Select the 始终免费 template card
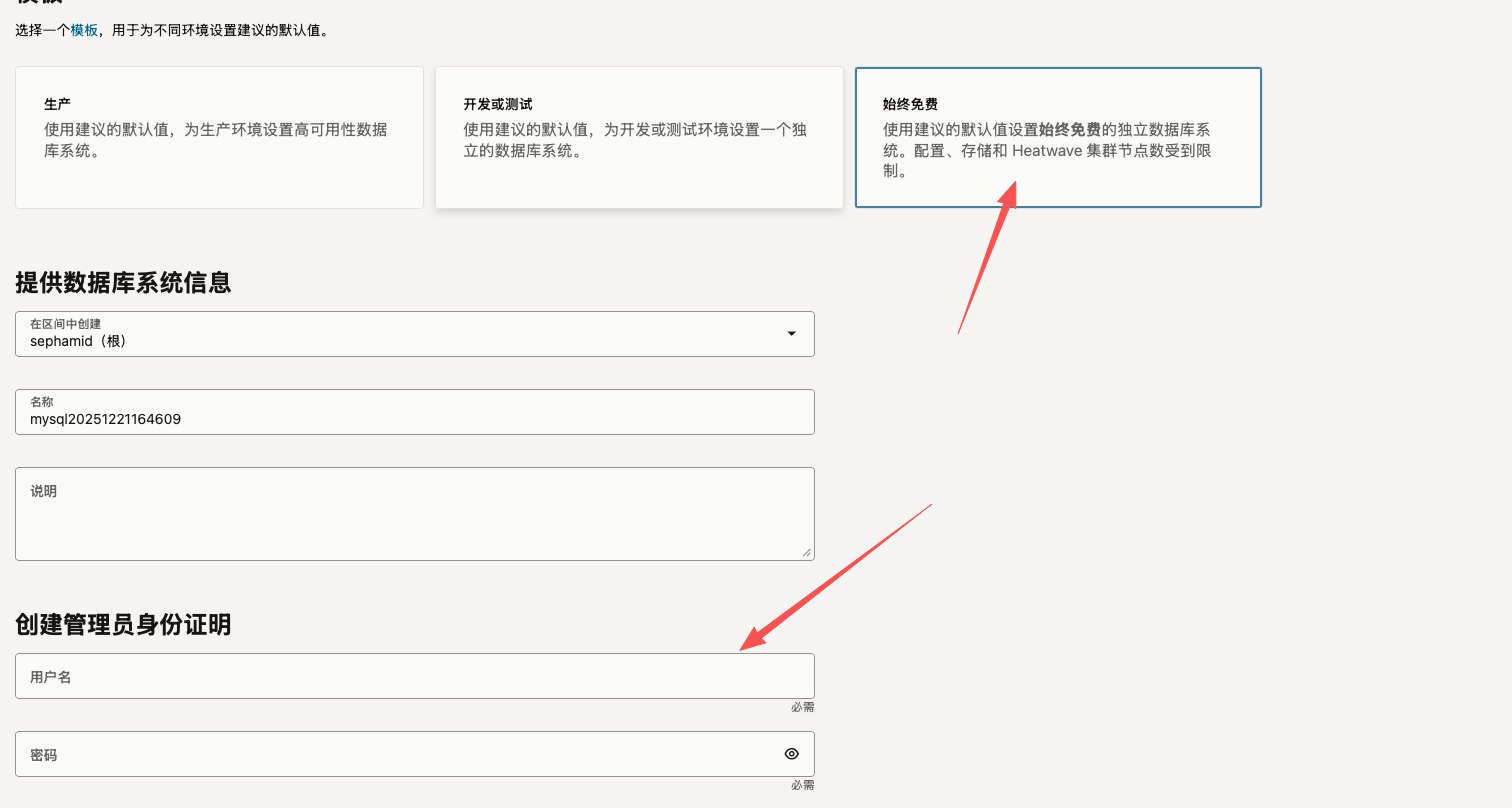 pos(1058,138)
